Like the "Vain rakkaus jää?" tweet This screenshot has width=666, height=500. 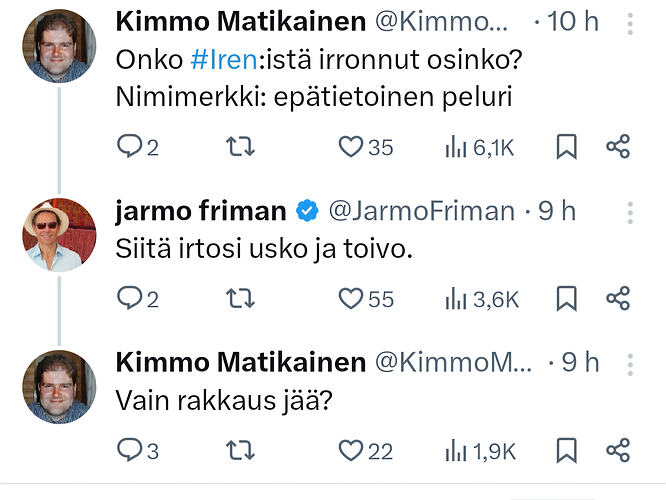(350, 451)
